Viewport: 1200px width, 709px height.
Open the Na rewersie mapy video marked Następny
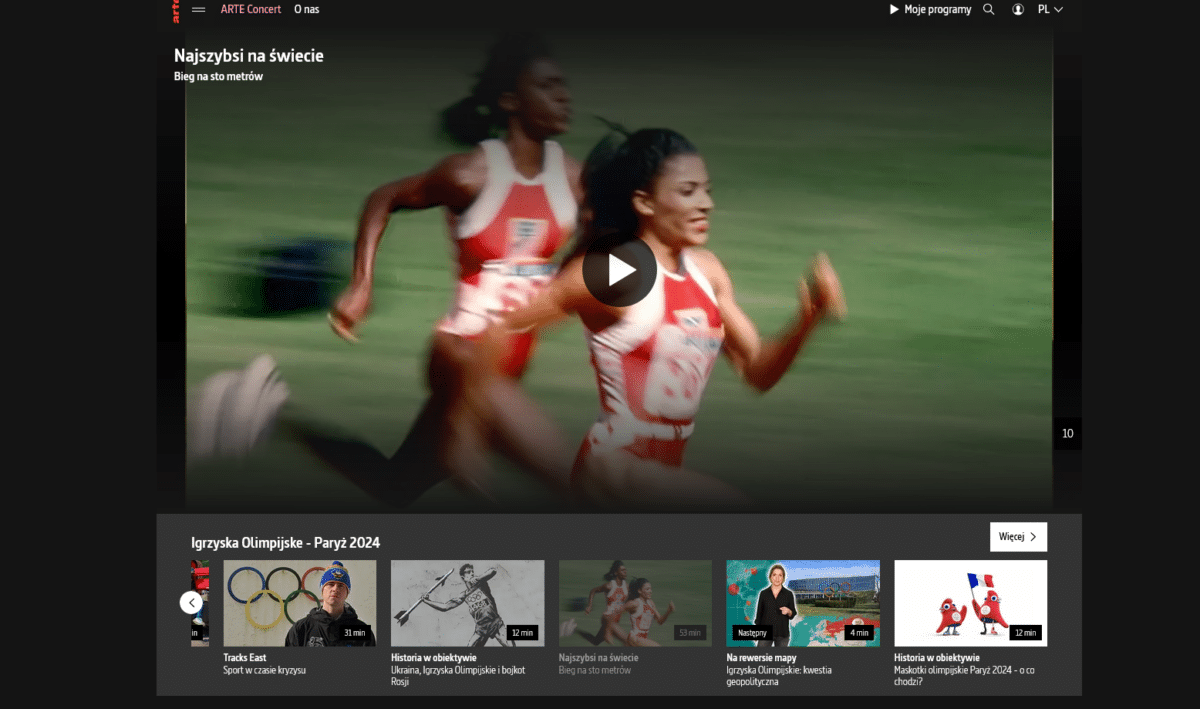803,601
